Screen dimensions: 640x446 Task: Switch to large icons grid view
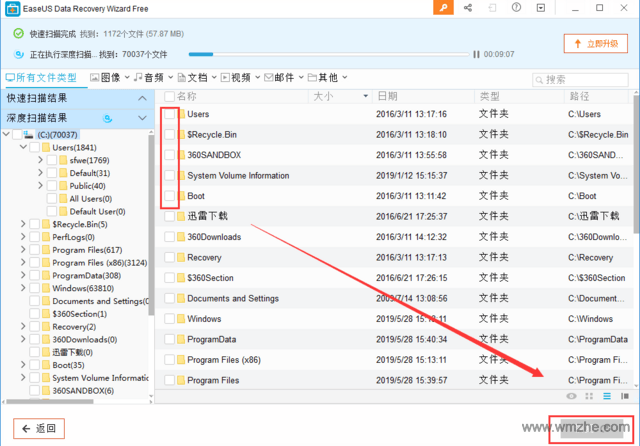[589, 396]
